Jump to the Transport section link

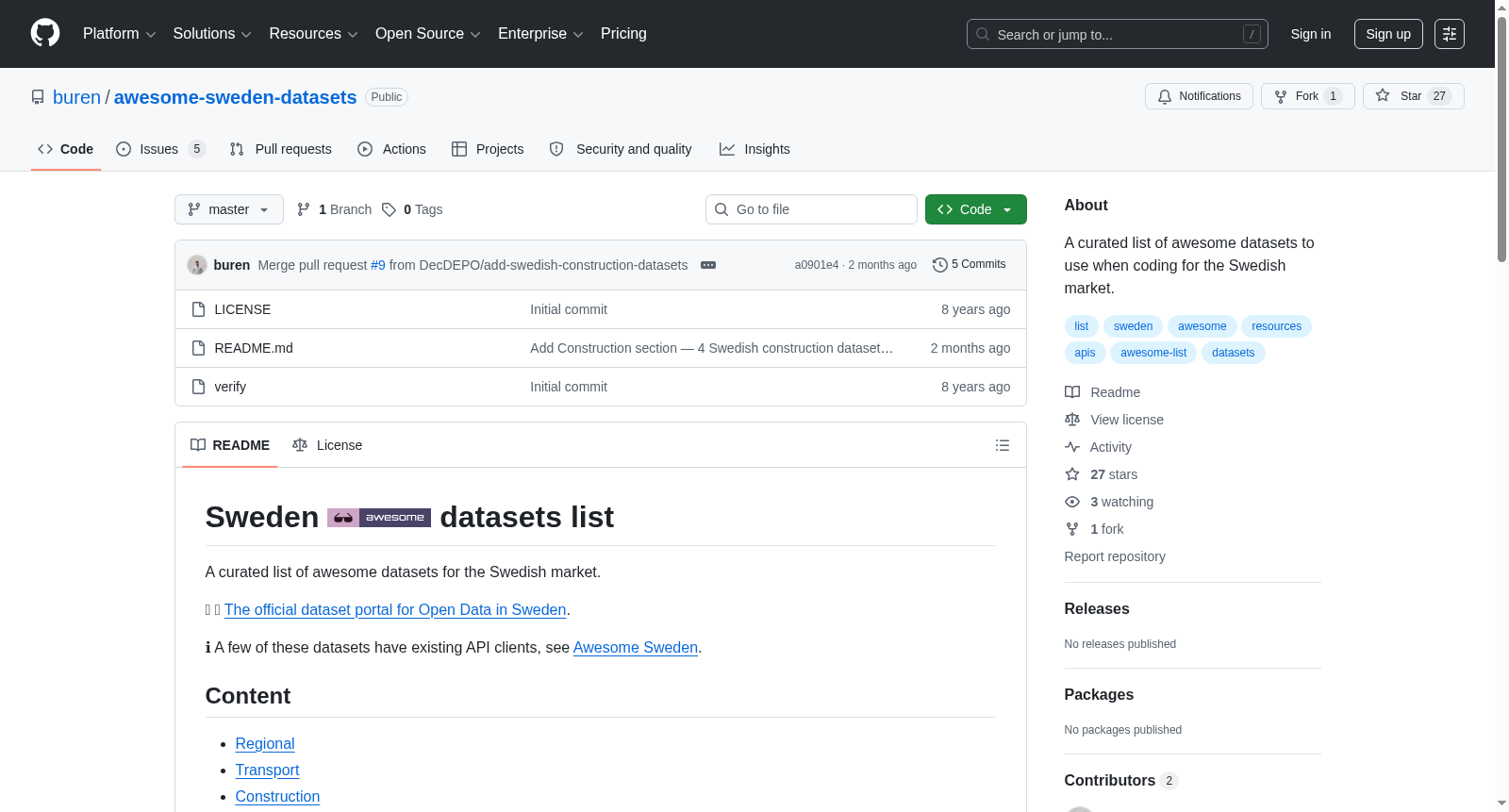pos(267,771)
